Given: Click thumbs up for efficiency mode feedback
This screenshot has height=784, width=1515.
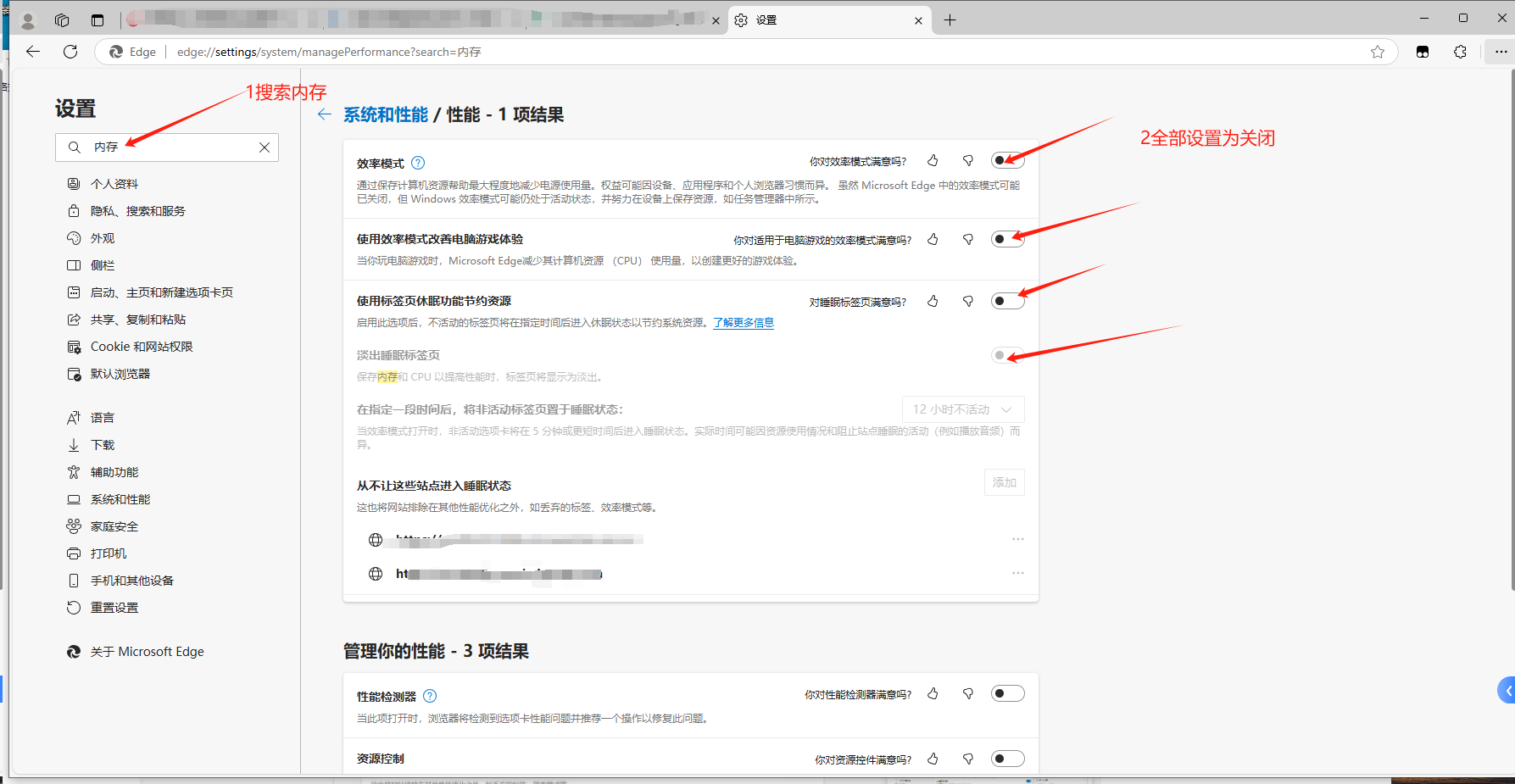Looking at the screenshot, I should pyautogui.click(x=933, y=160).
